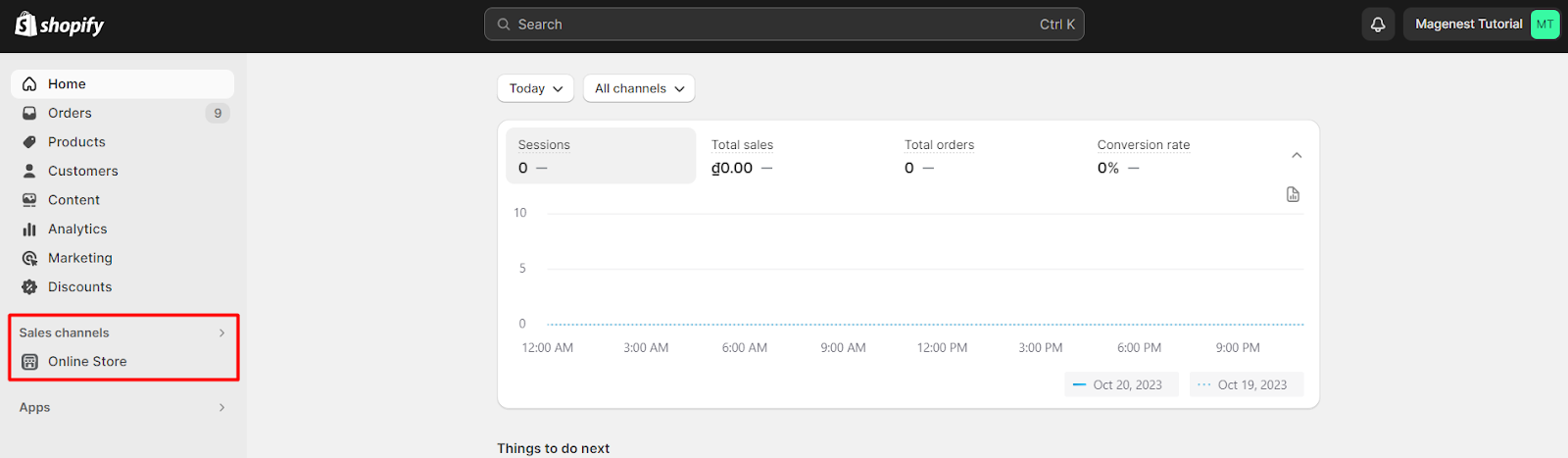
Task: Click the MT account avatar
Action: (1544, 25)
